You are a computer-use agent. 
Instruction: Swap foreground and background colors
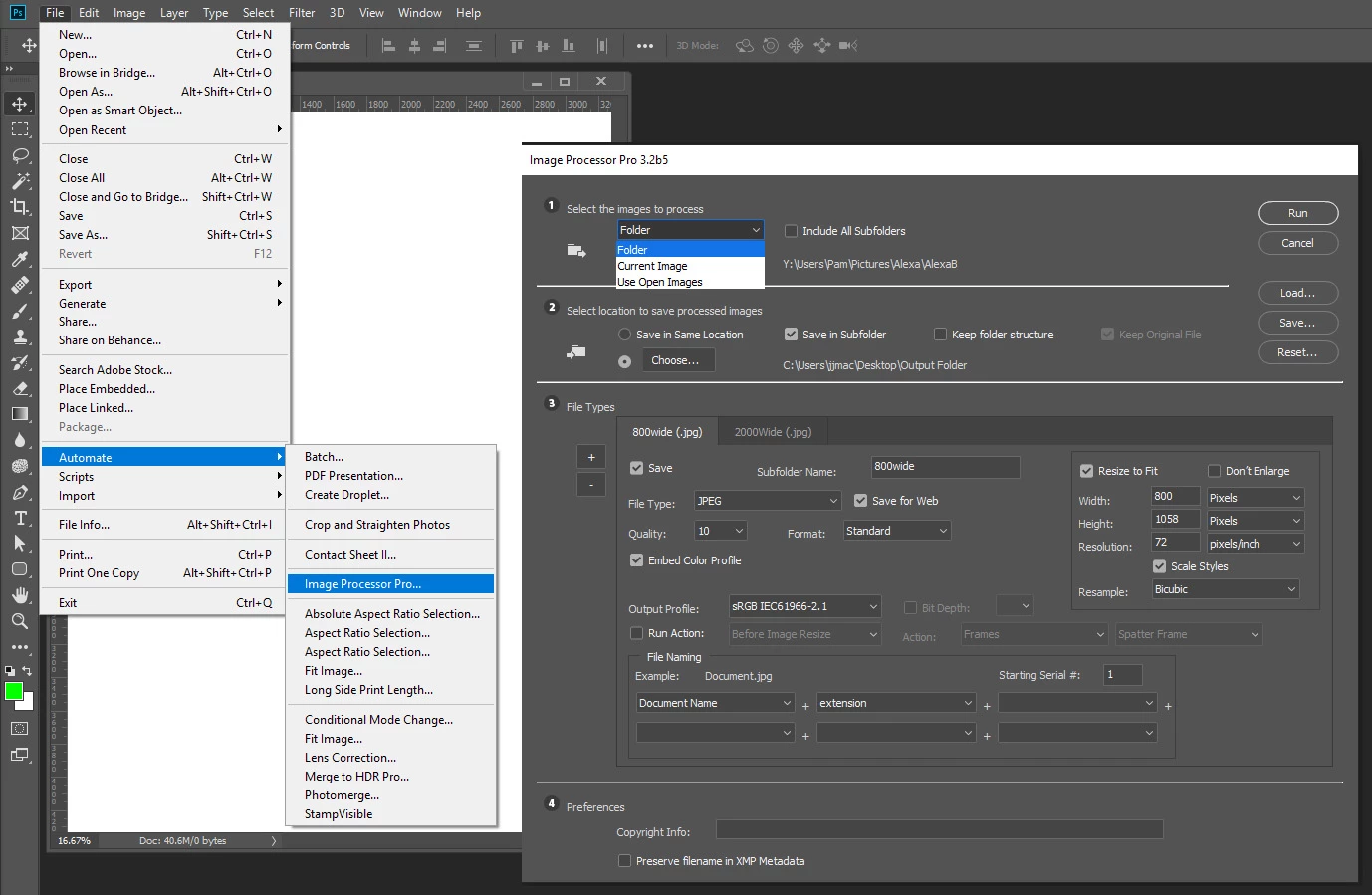click(27, 671)
